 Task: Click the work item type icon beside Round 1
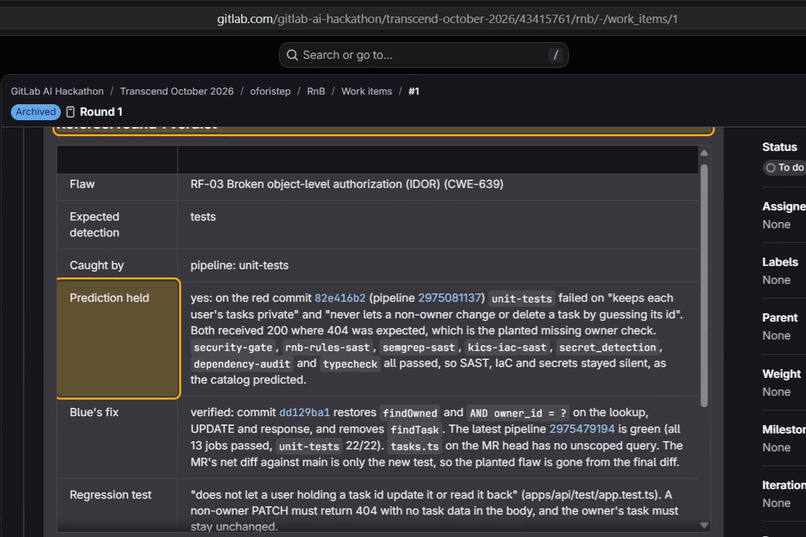point(70,112)
